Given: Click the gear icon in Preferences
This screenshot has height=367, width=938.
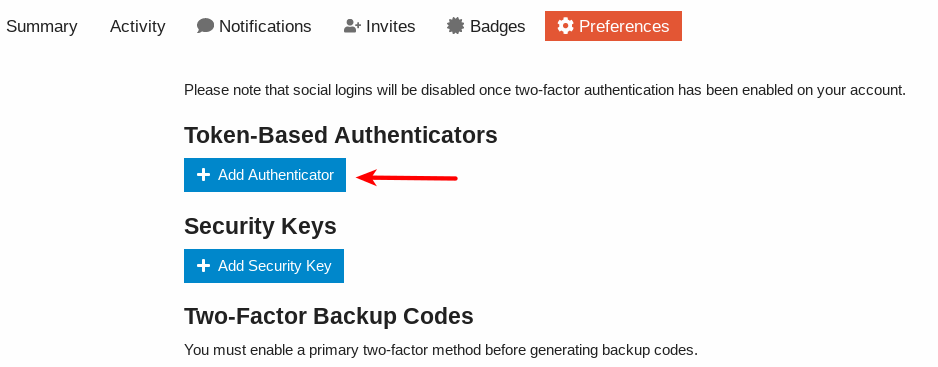Looking at the screenshot, I should pyautogui.click(x=565, y=26).
